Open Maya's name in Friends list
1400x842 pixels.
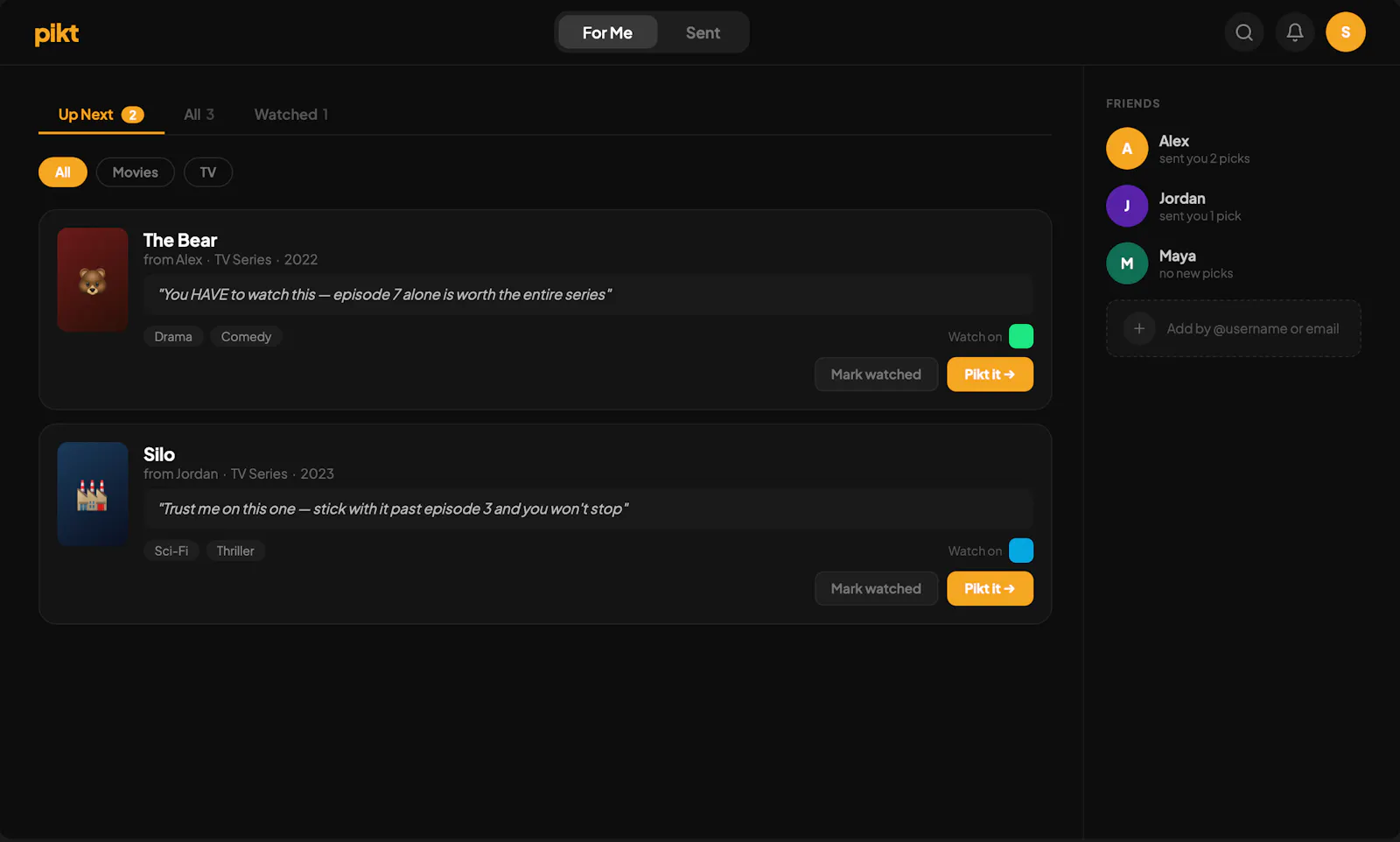[x=1178, y=256]
